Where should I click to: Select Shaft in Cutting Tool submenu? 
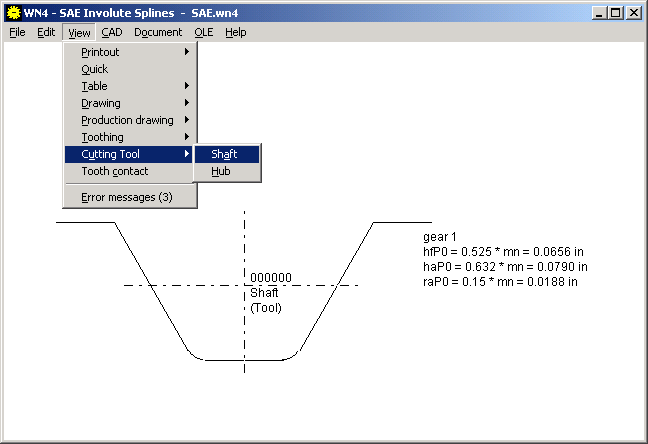click(227, 154)
